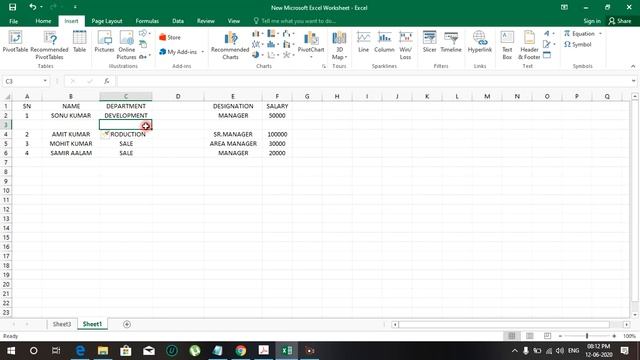Select the salary cell 100000

click(x=277, y=134)
